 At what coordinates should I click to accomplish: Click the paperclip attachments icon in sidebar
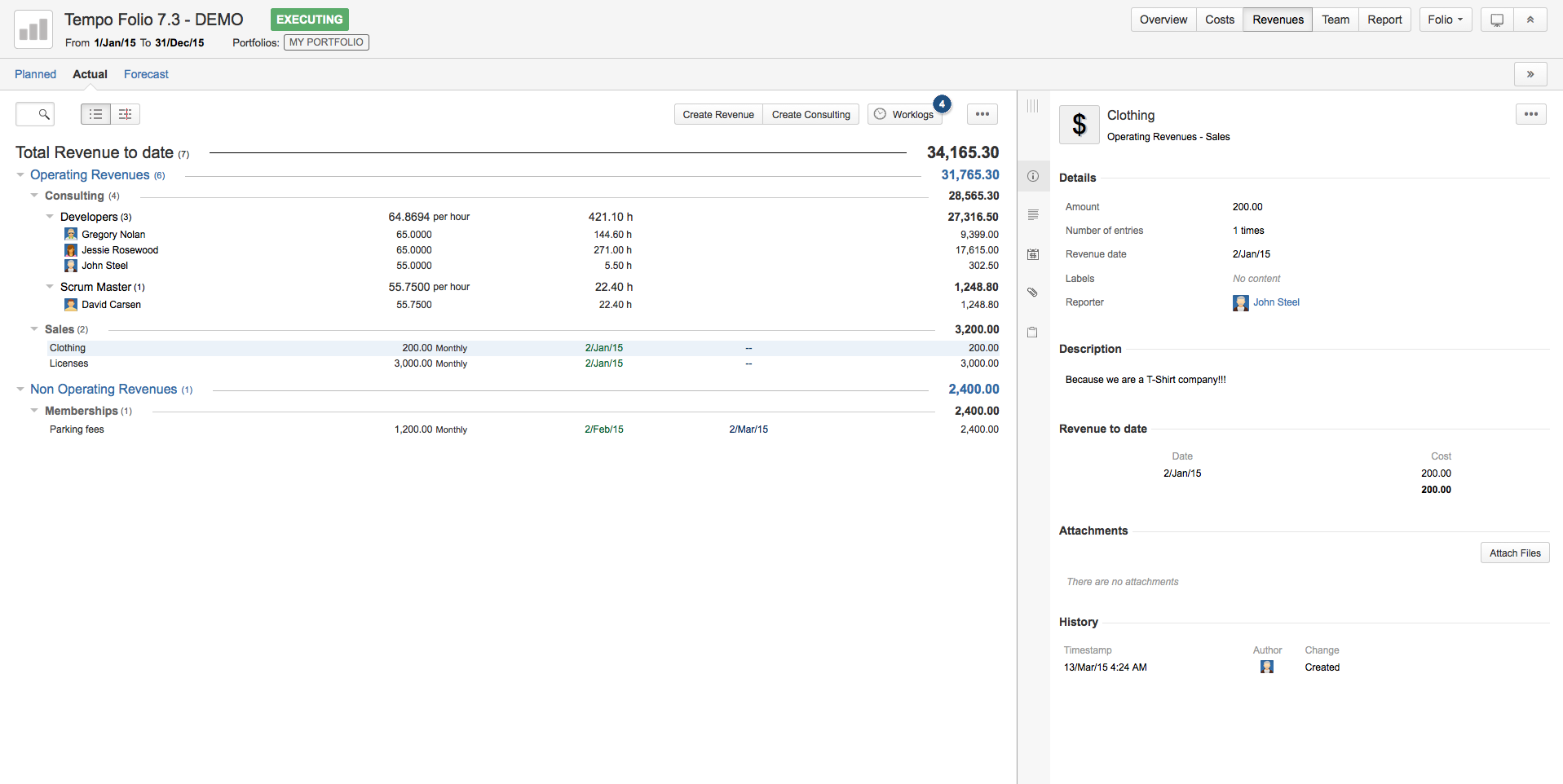tap(1033, 291)
